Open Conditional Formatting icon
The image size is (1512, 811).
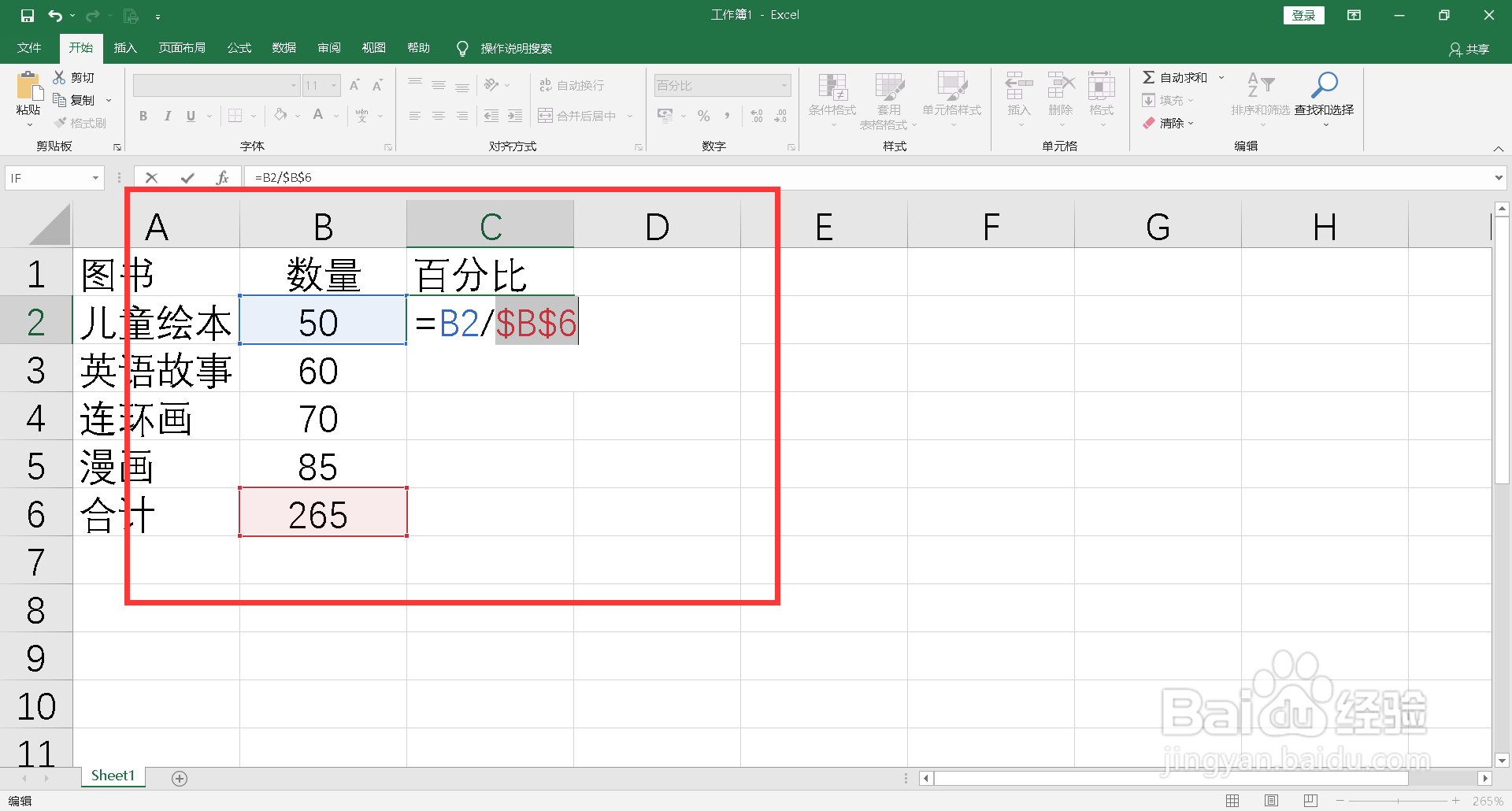click(832, 87)
